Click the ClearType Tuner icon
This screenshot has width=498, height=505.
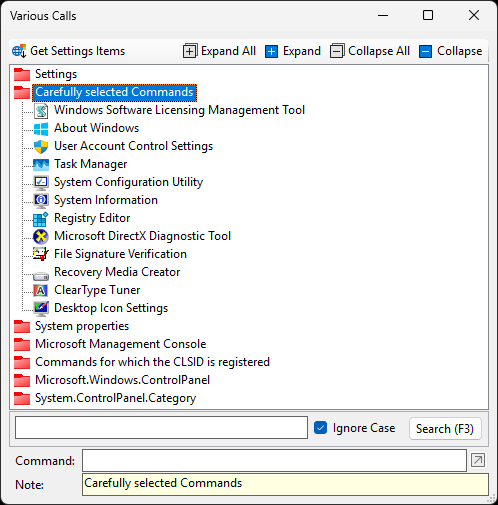[41, 290]
